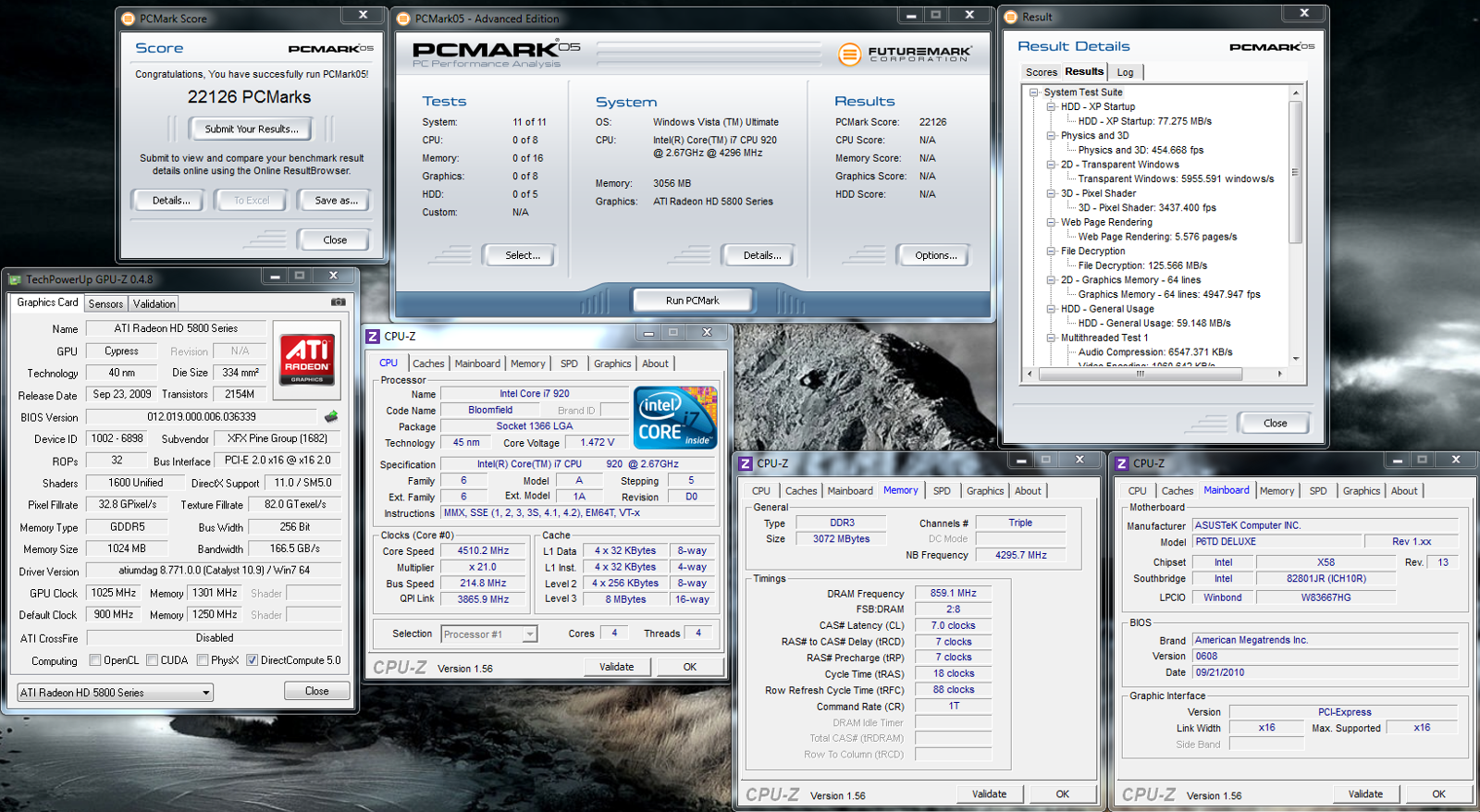The width and height of the screenshot is (1480, 812).
Task: Click Validate in the CPU-Z window showing the Memory tab
Action: point(989,794)
